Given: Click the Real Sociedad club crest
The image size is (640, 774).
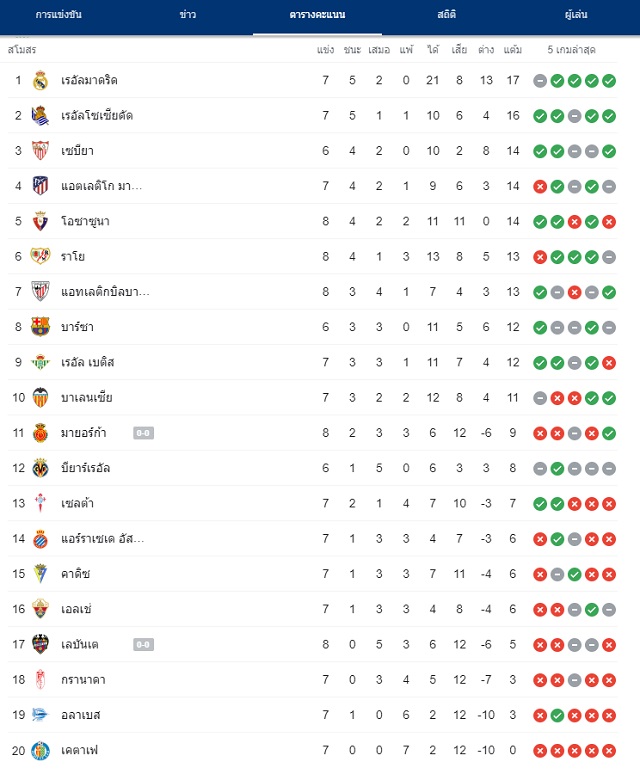Looking at the screenshot, I should point(40,116).
